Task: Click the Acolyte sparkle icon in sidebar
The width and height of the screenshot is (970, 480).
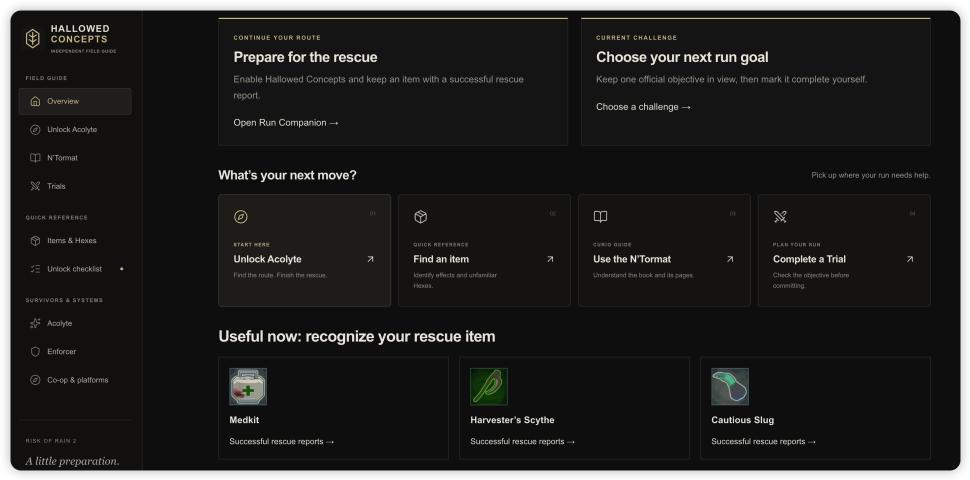Action: (35, 324)
